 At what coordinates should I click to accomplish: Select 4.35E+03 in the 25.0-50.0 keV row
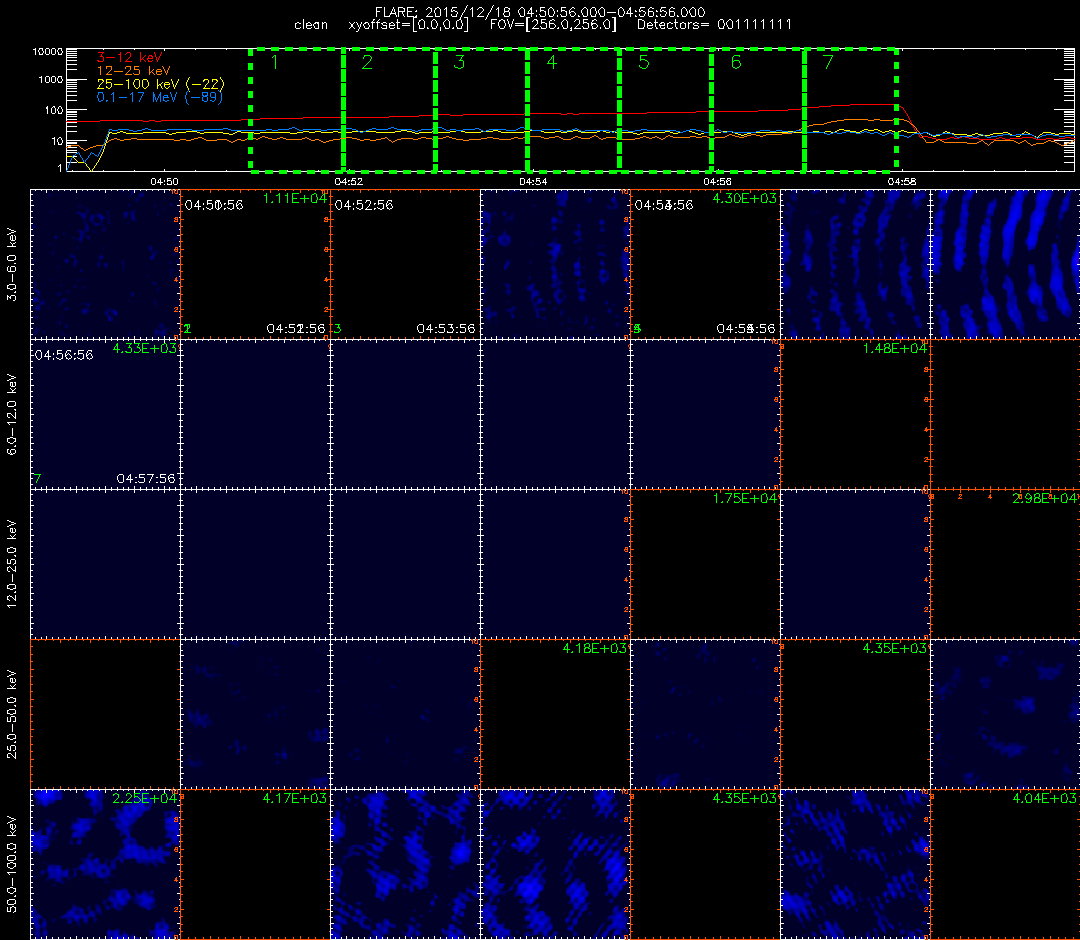click(895, 649)
